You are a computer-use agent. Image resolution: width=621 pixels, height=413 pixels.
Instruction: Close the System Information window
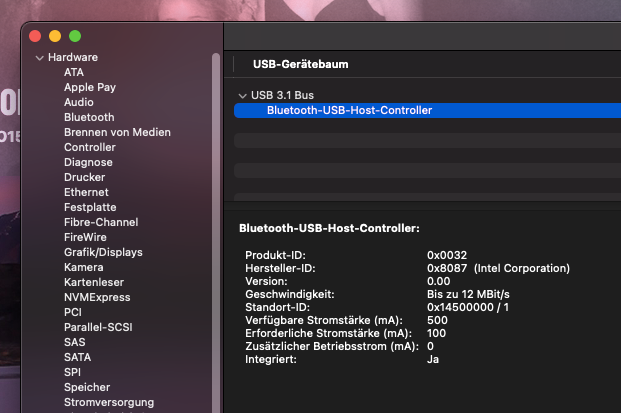pyautogui.click(x=35, y=36)
